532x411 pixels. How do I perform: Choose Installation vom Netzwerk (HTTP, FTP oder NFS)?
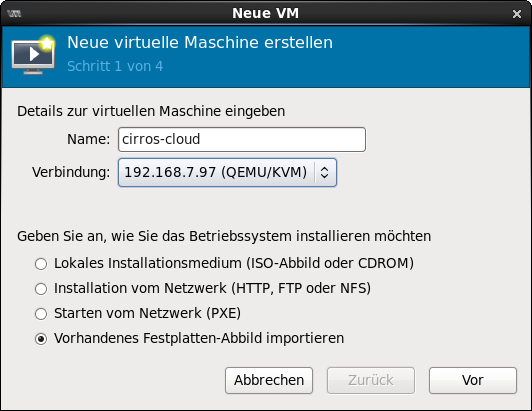203,288
